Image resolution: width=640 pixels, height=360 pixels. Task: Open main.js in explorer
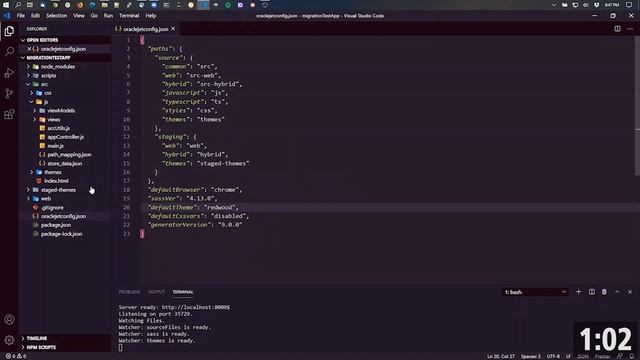56,146
